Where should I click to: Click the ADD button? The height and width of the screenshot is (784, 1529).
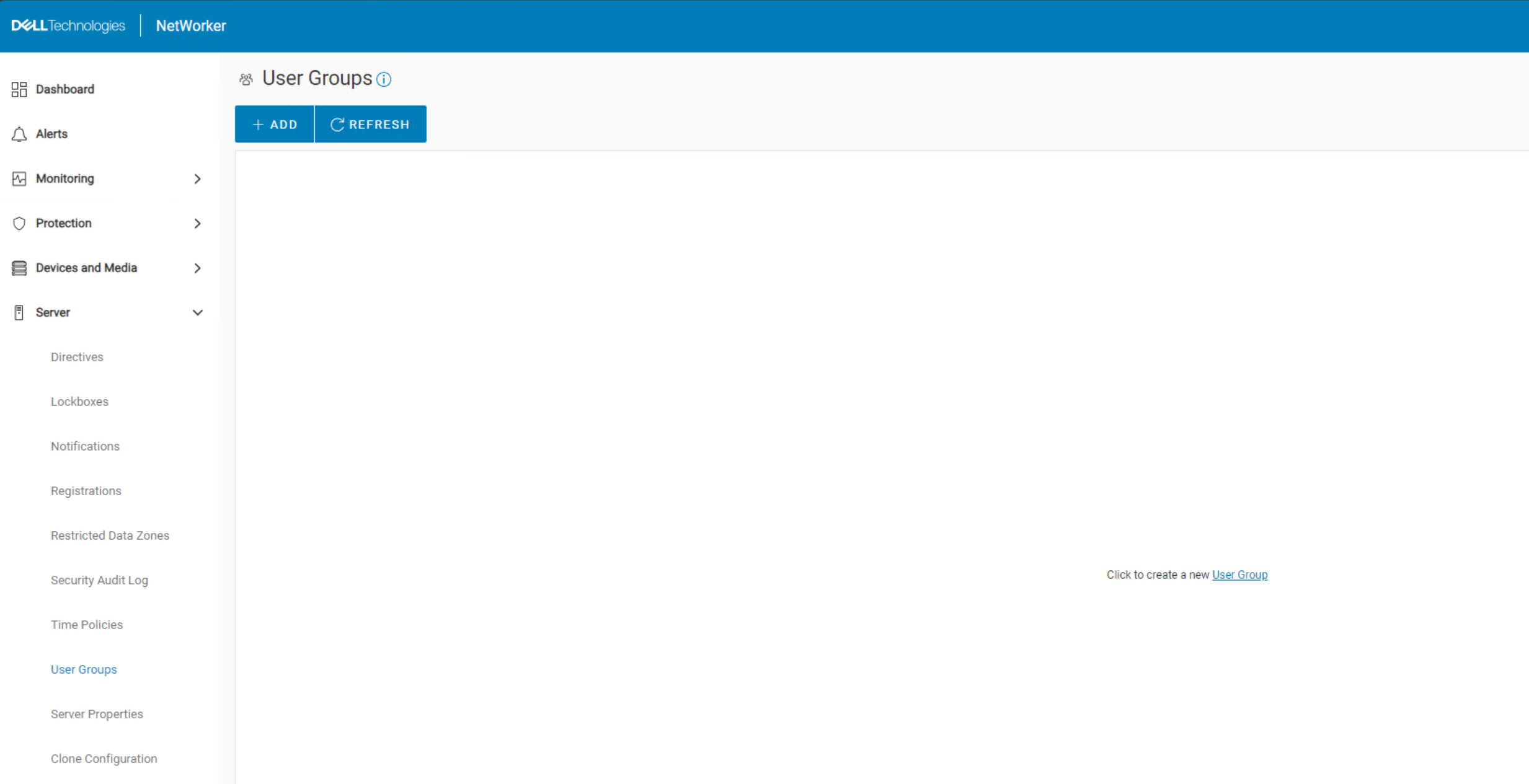point(274,124)
